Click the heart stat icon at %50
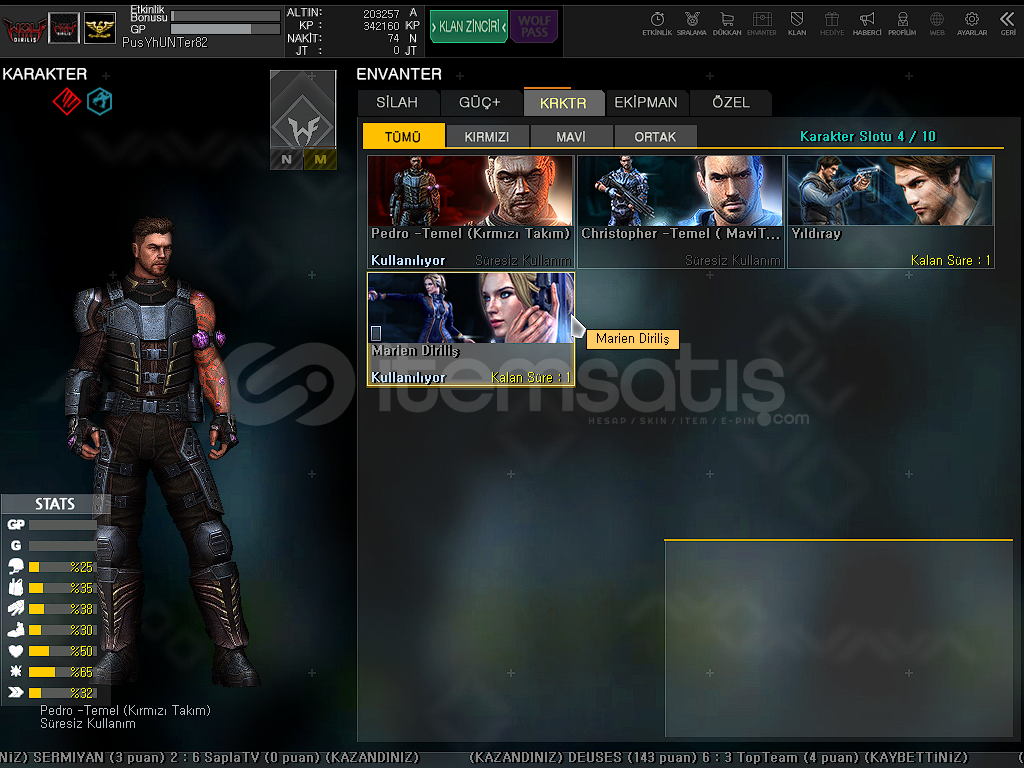The image size is (1024, 768). click(16, 650)
